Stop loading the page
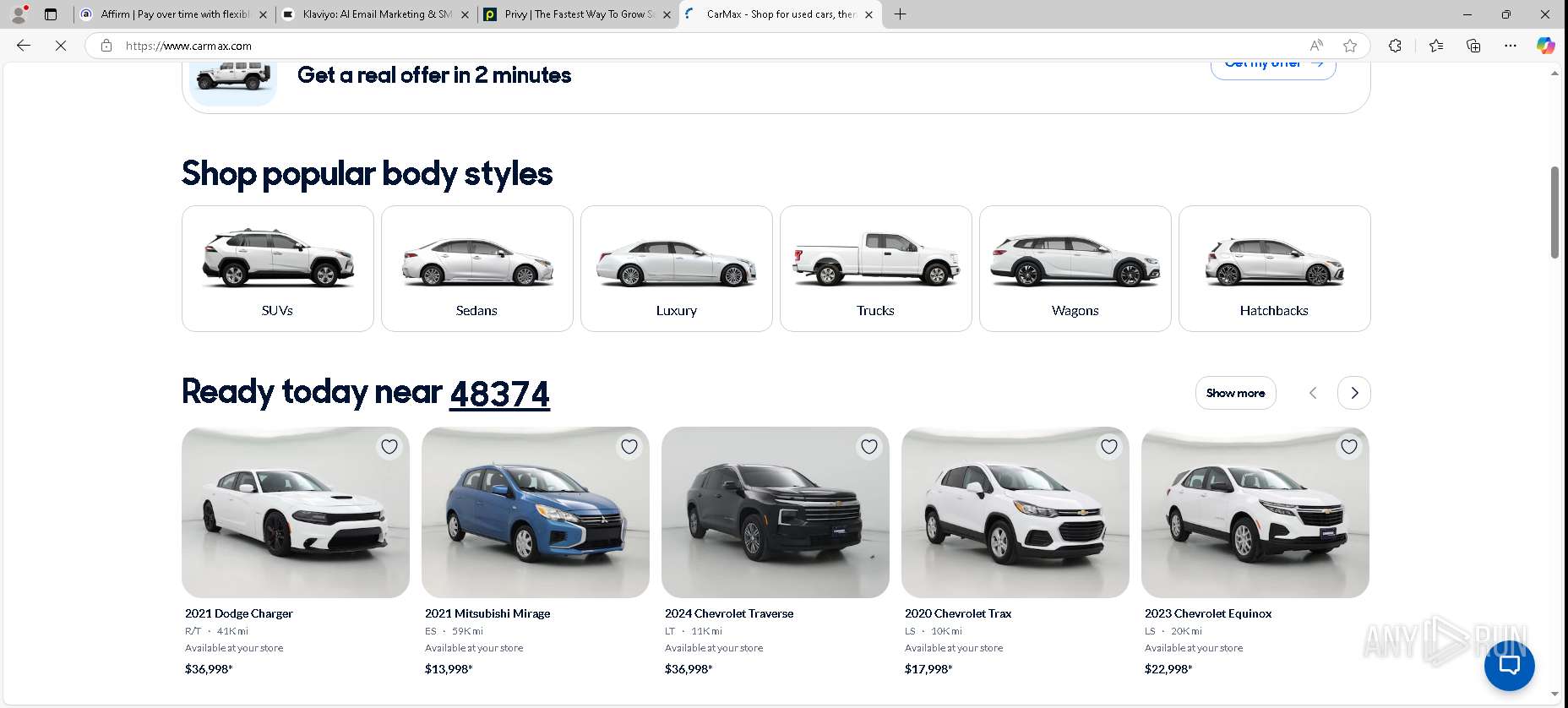This screenshot has width=1568, height=708. point(61,46)
